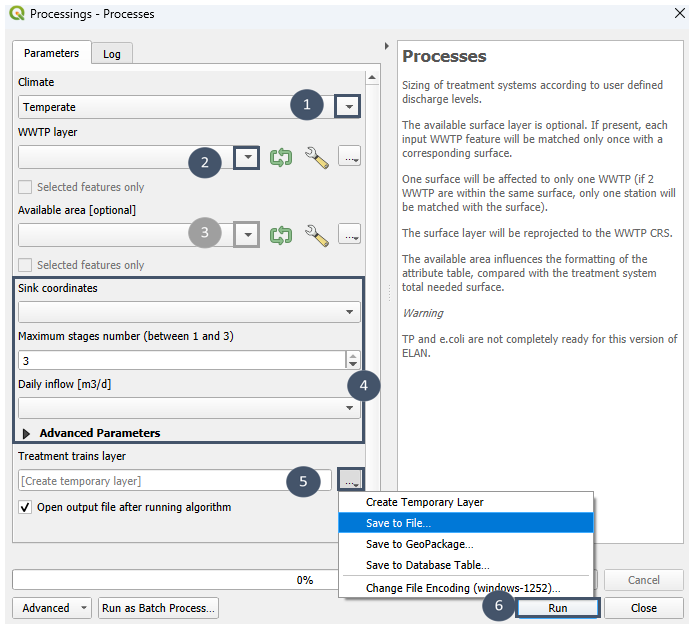Click the Treatment trains layer input field

160,481
